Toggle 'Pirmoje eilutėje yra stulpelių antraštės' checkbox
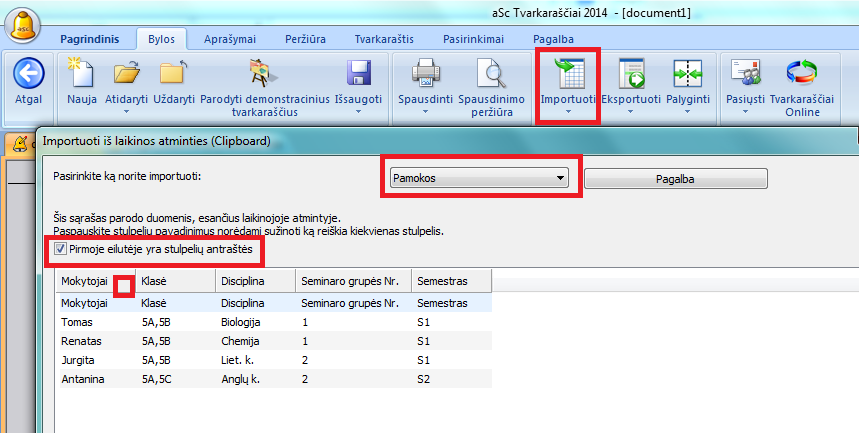 coord(61,249)
